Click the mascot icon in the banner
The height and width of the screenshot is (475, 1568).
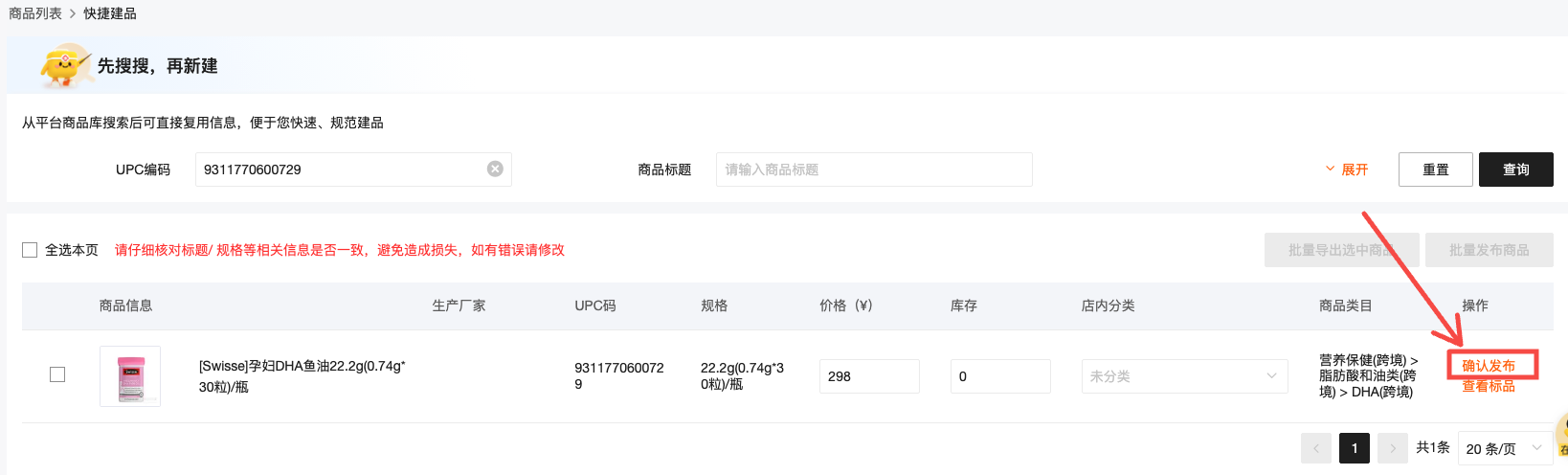tap(63, 65)
